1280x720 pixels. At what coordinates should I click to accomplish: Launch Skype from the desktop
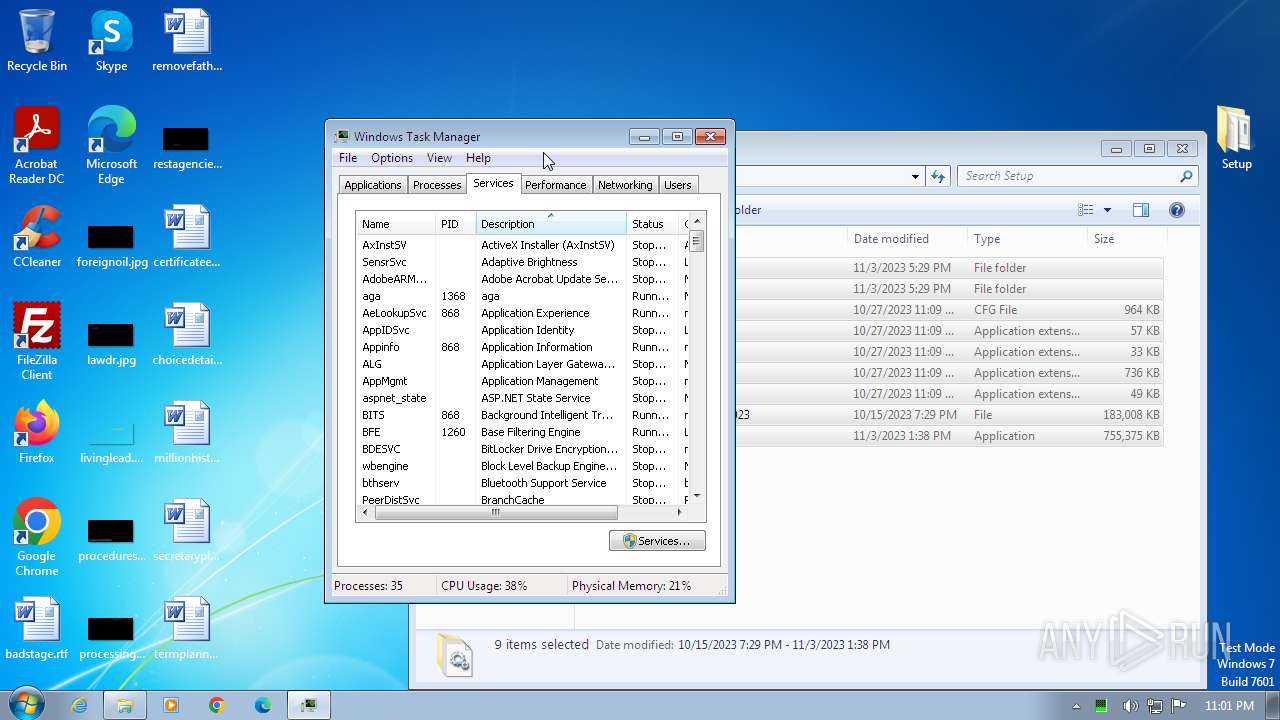[111, 40]
